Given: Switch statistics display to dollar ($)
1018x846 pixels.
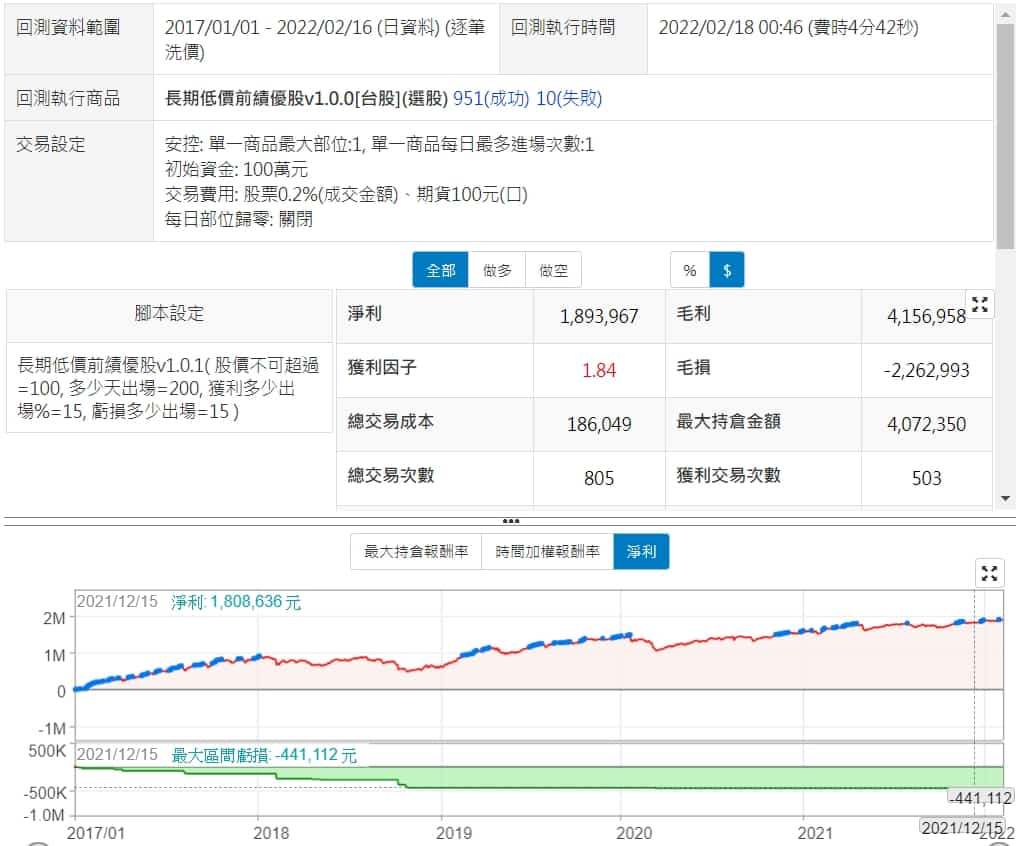Looking at the screenshot, I should click(727, 270).
